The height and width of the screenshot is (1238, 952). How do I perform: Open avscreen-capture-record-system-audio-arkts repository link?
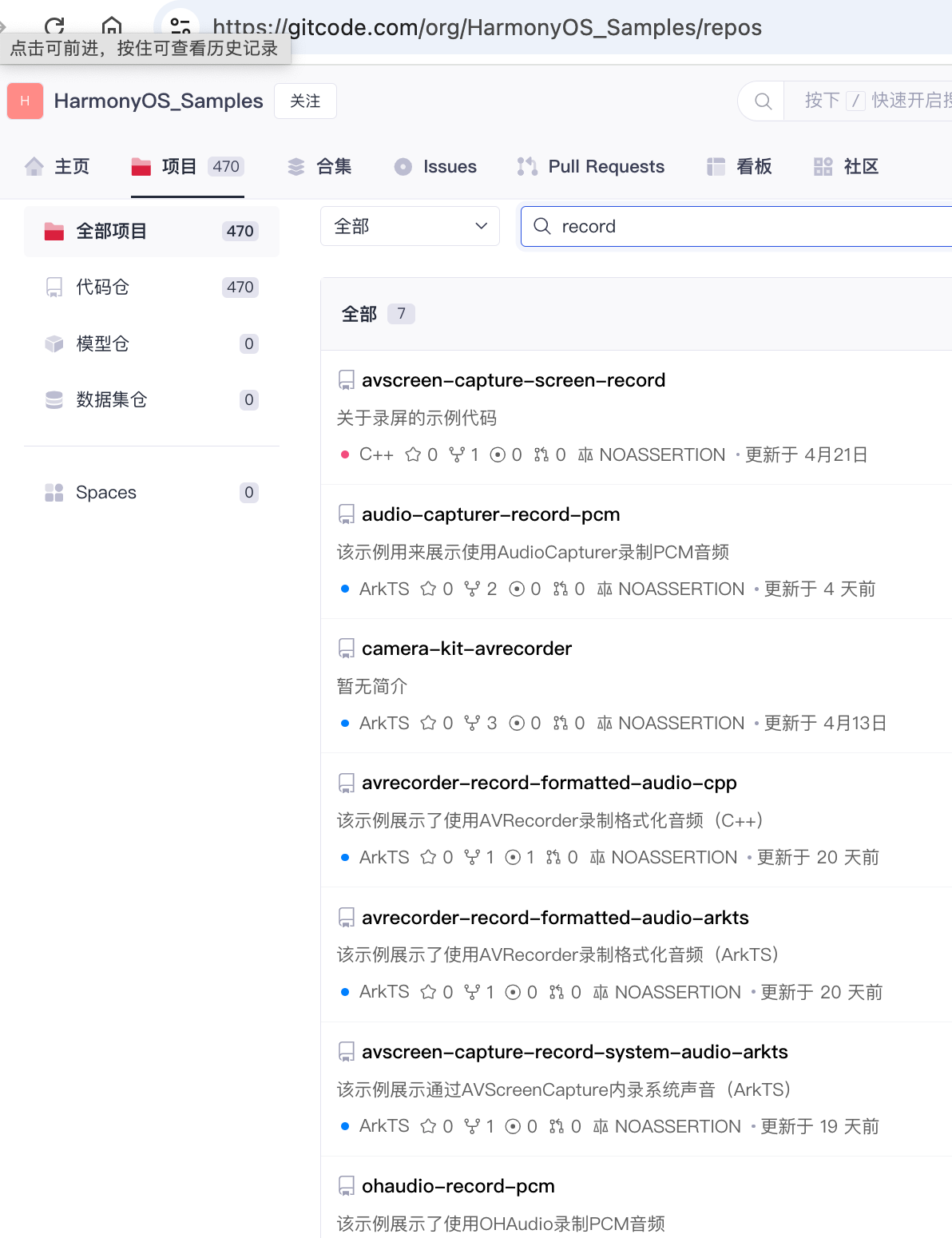[x=575, y=1052]
